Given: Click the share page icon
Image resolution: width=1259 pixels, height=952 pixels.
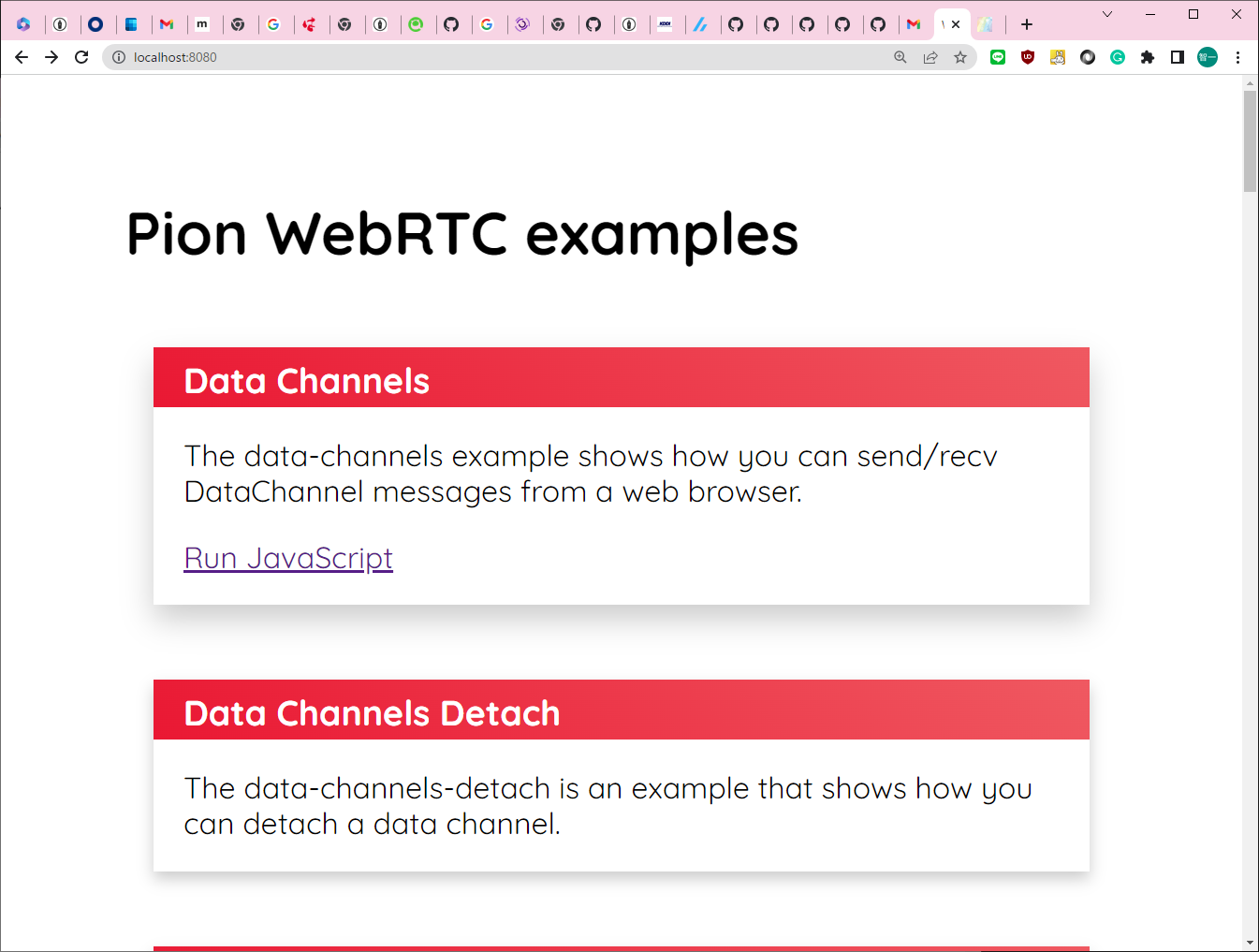Looking at the screenshot, I should pyautogui.click(x=930, y=57).
